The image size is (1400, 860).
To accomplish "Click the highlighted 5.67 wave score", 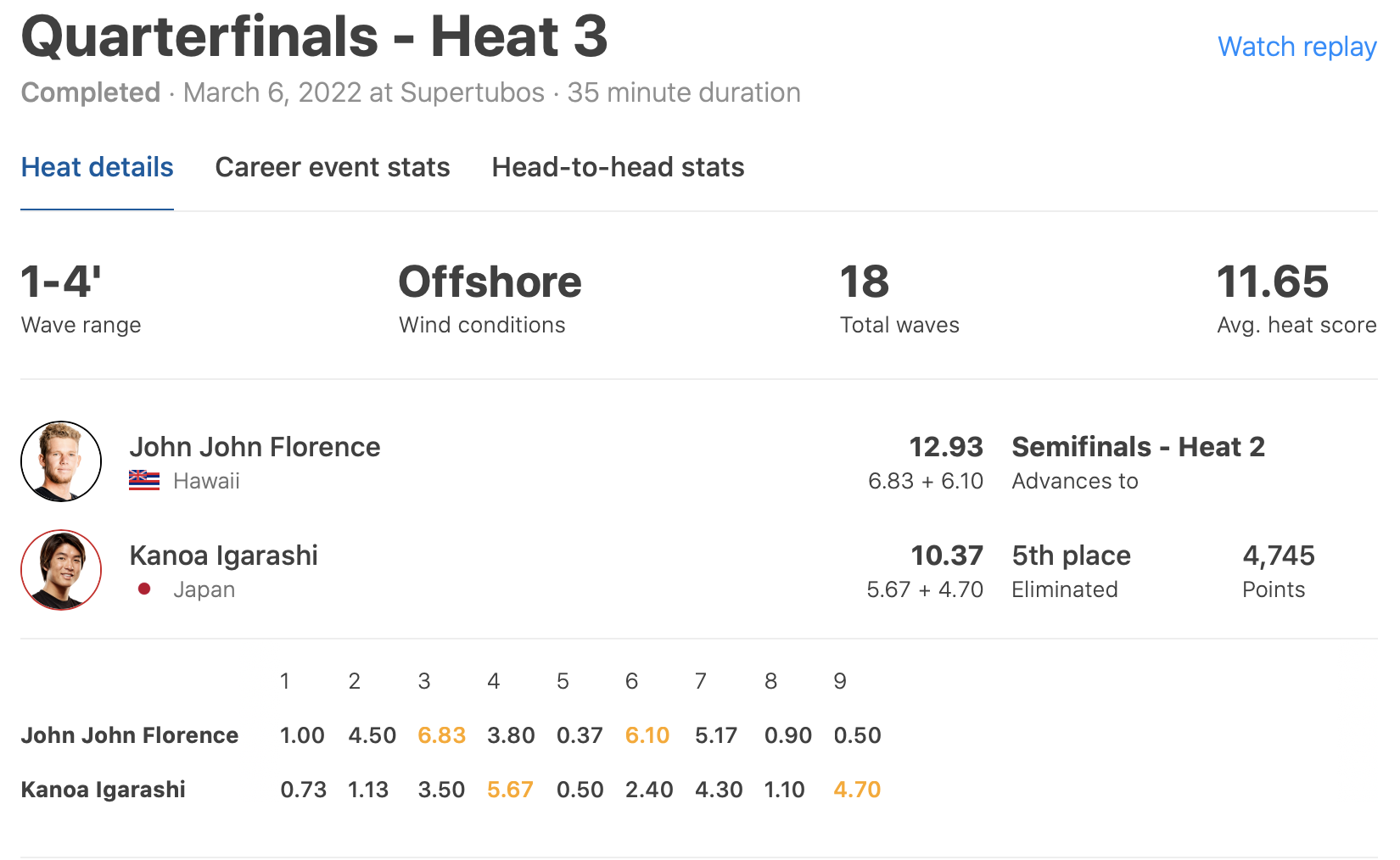I will 510,790.
